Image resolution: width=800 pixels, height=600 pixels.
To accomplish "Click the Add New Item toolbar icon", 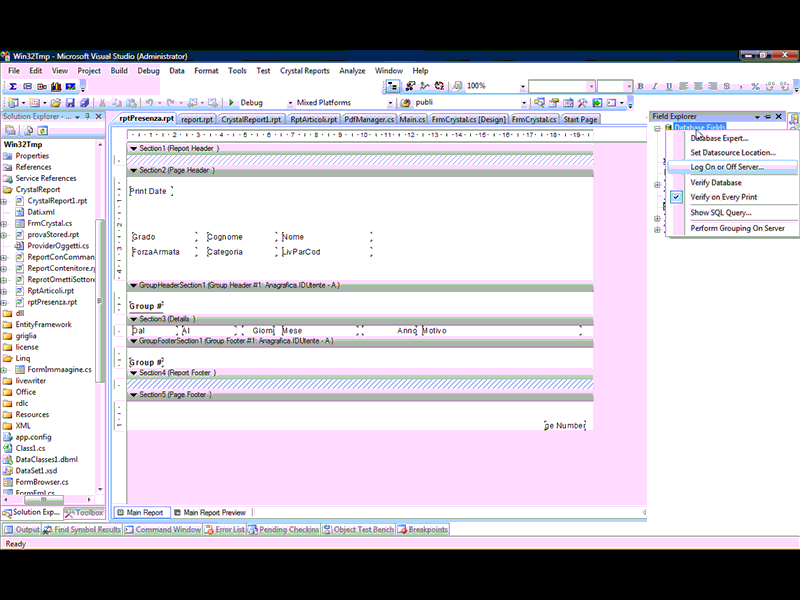I will 35,103.
